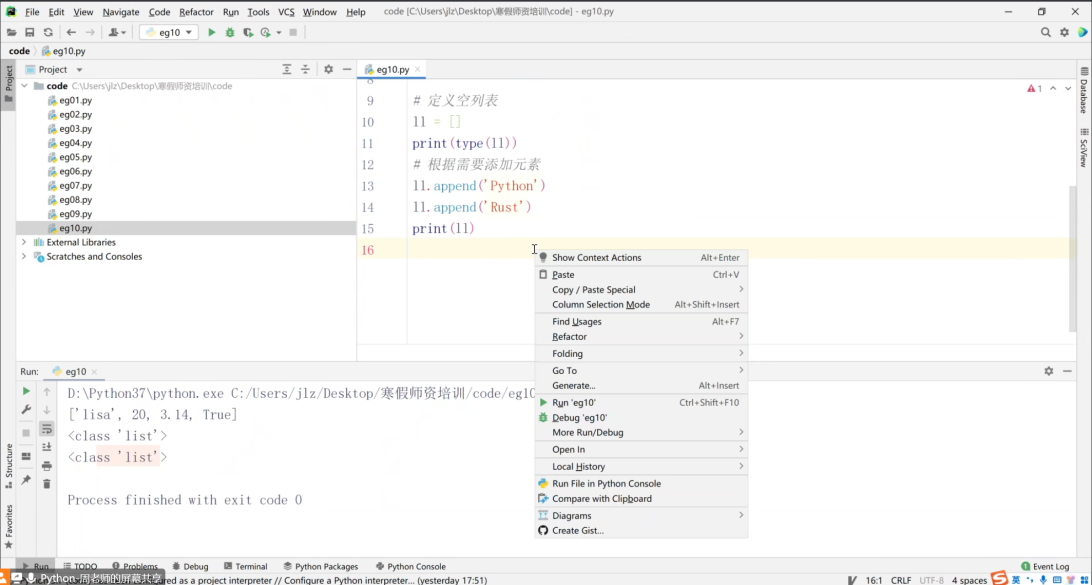This screenshot has height=585, width=1092.
Task: Click the Debug bug icon in main toolbar
Action: pyautogui.click(x=230, y=32)
